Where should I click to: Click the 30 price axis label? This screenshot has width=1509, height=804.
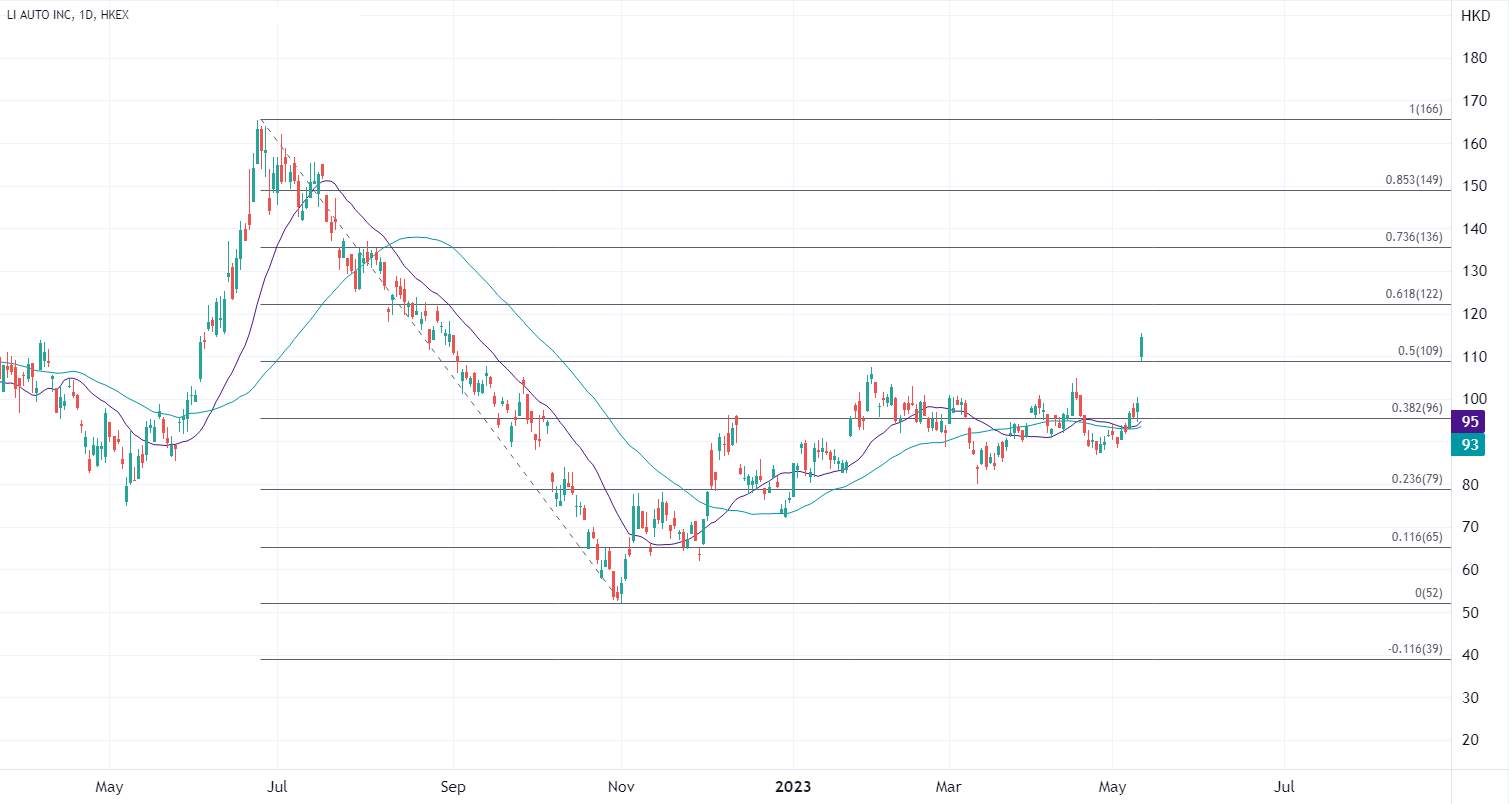click(x=1470, y=698)
